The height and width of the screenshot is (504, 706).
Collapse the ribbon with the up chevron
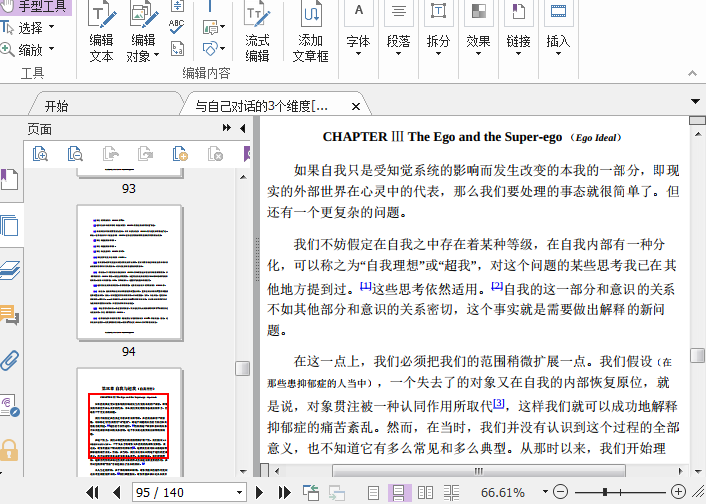point(692,73)
